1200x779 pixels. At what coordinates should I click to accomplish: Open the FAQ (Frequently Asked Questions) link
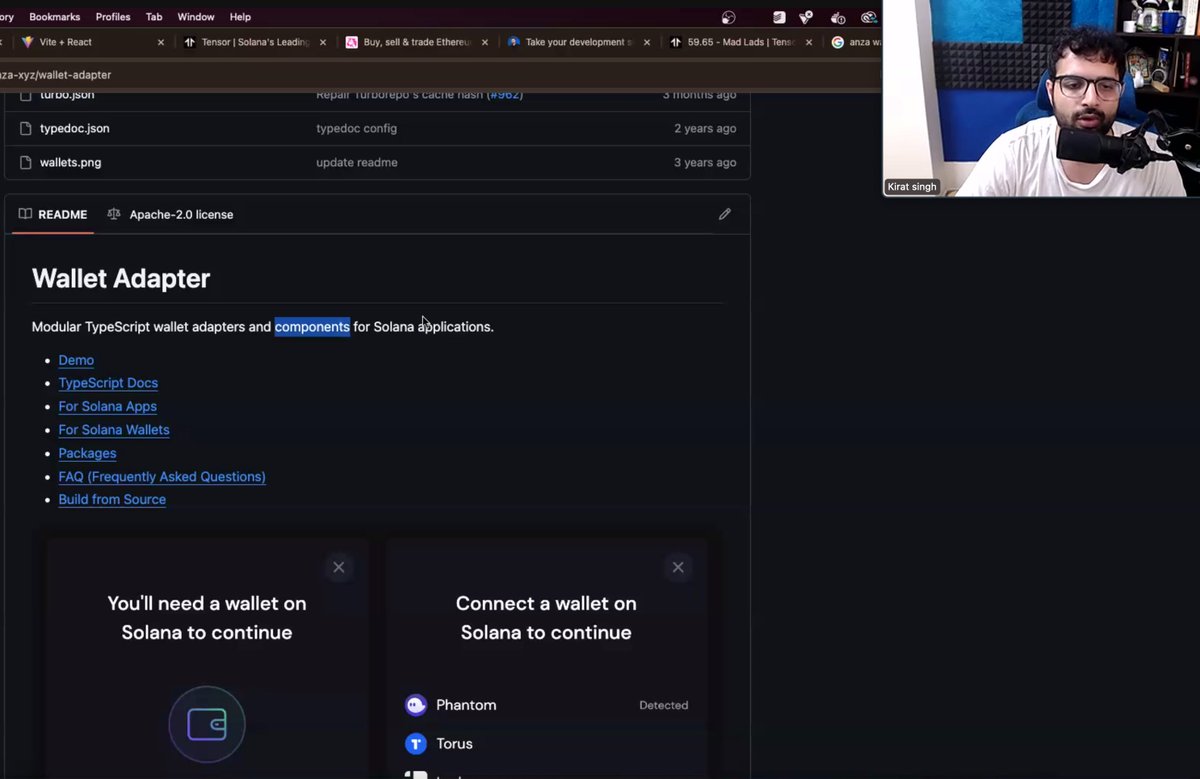click(161, 476)
